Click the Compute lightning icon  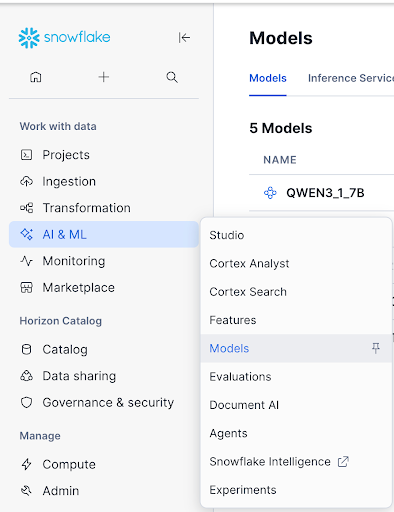pos(27,464)
